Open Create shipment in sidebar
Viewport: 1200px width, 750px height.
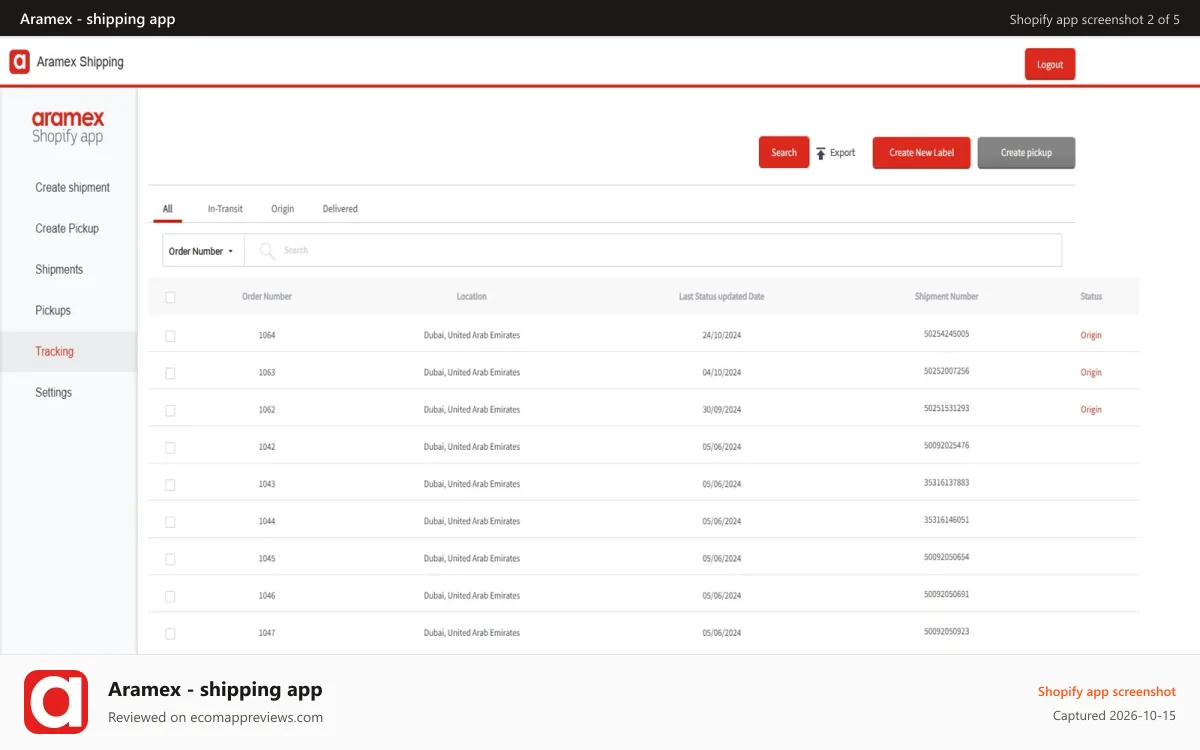click(x=73, y=187)
